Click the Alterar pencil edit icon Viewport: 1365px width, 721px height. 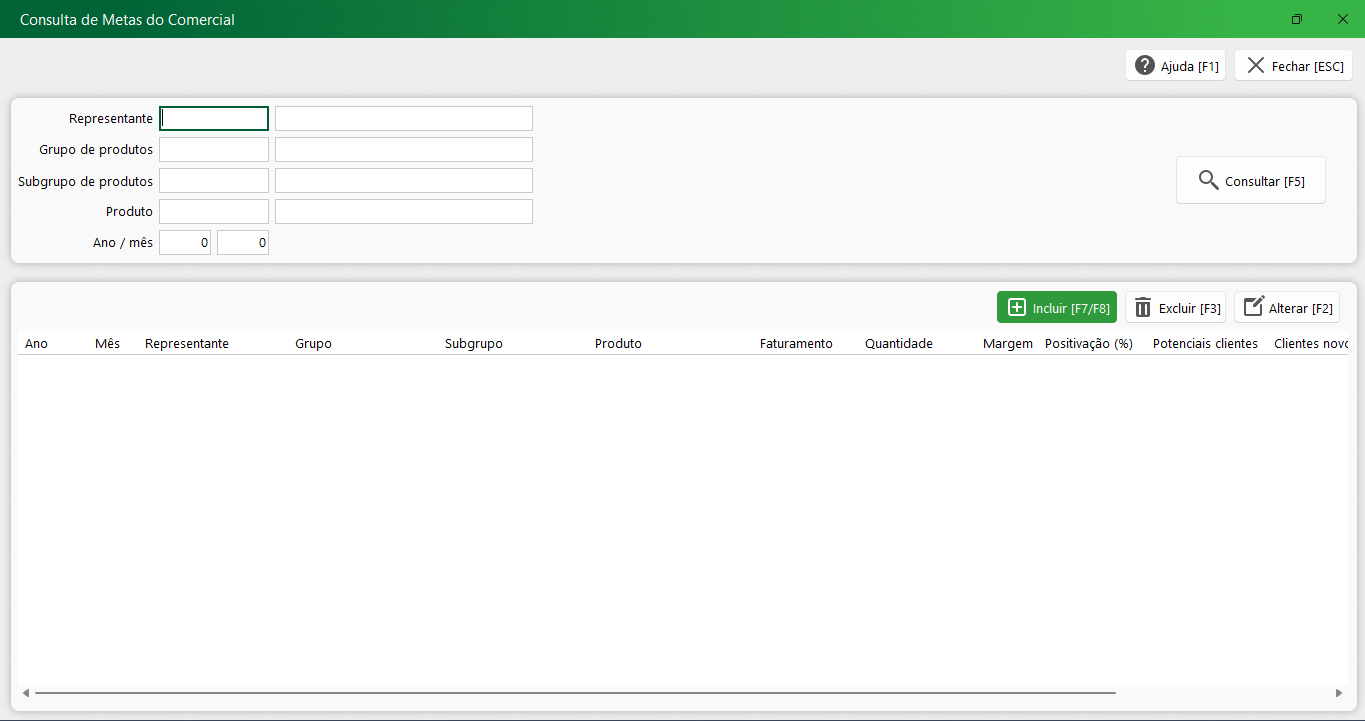point(1253,308)
